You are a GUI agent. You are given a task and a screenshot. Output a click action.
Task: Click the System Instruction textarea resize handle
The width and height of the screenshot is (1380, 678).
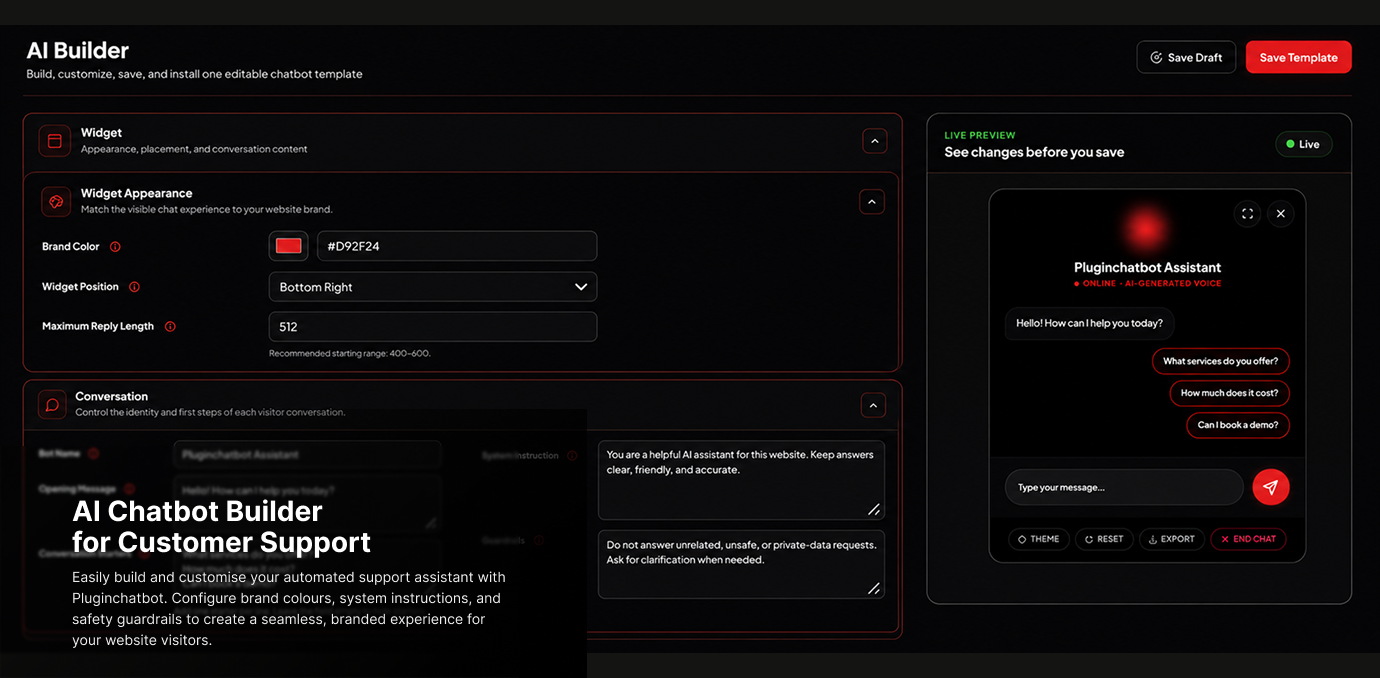874,510
